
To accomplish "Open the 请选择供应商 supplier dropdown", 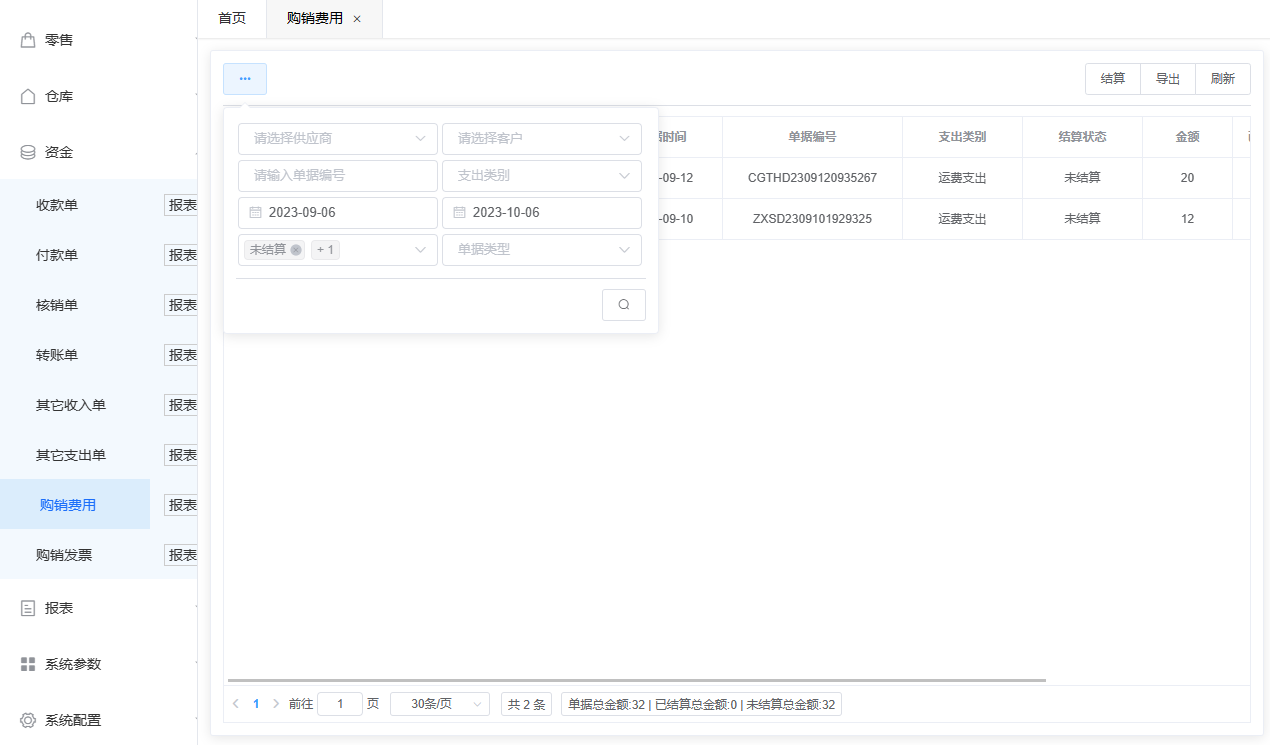I will (x=337, y=139).
